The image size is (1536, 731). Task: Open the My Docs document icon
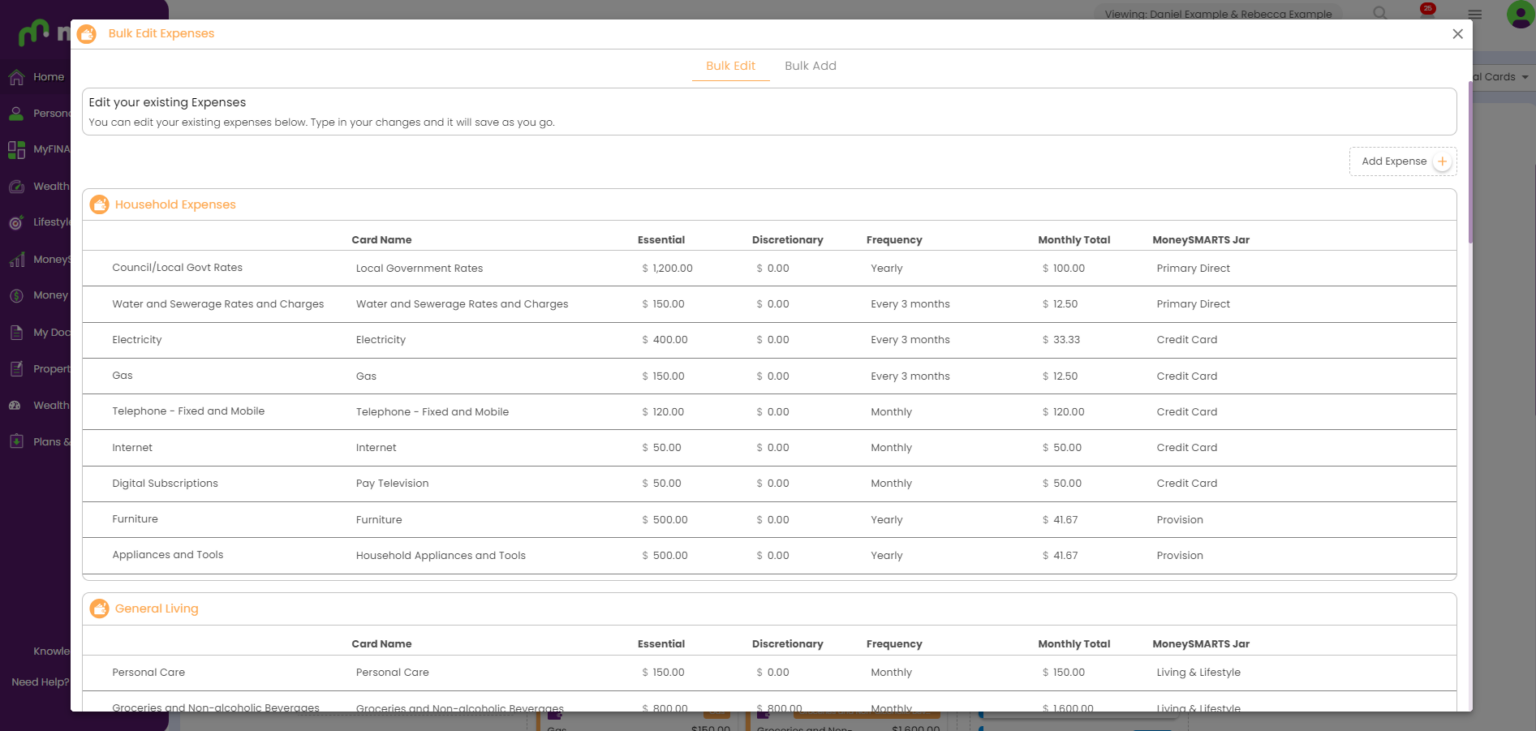tap(15, 332)
